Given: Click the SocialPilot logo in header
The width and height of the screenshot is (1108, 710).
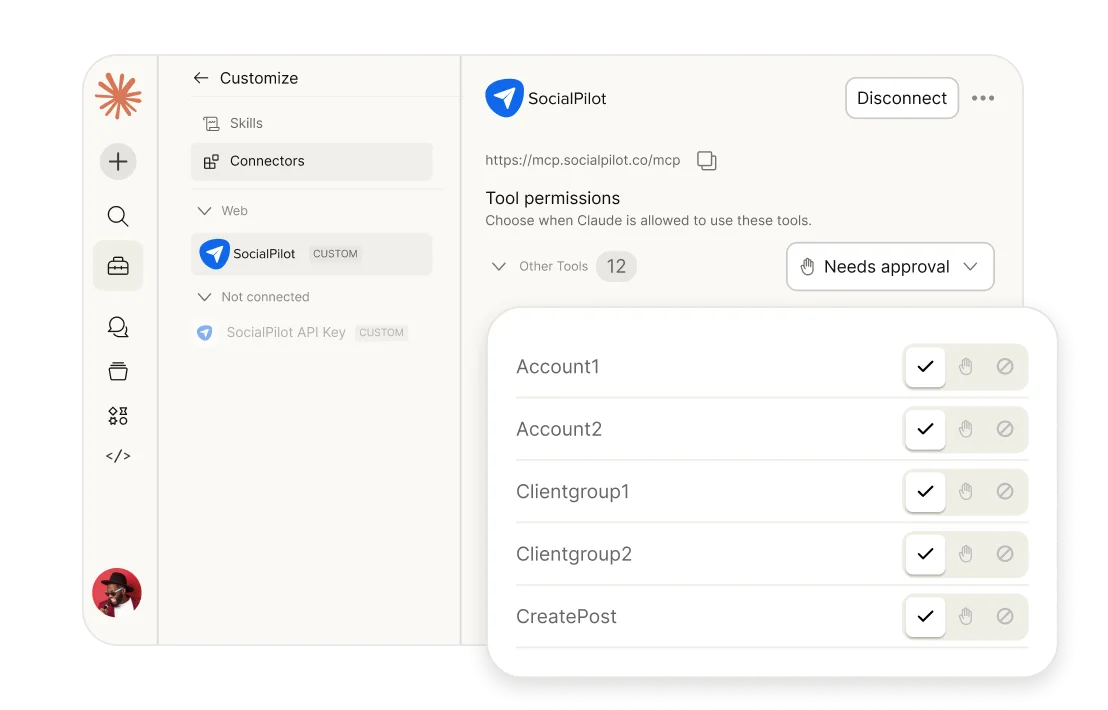Looking at the screenshot, I should 505,98.
